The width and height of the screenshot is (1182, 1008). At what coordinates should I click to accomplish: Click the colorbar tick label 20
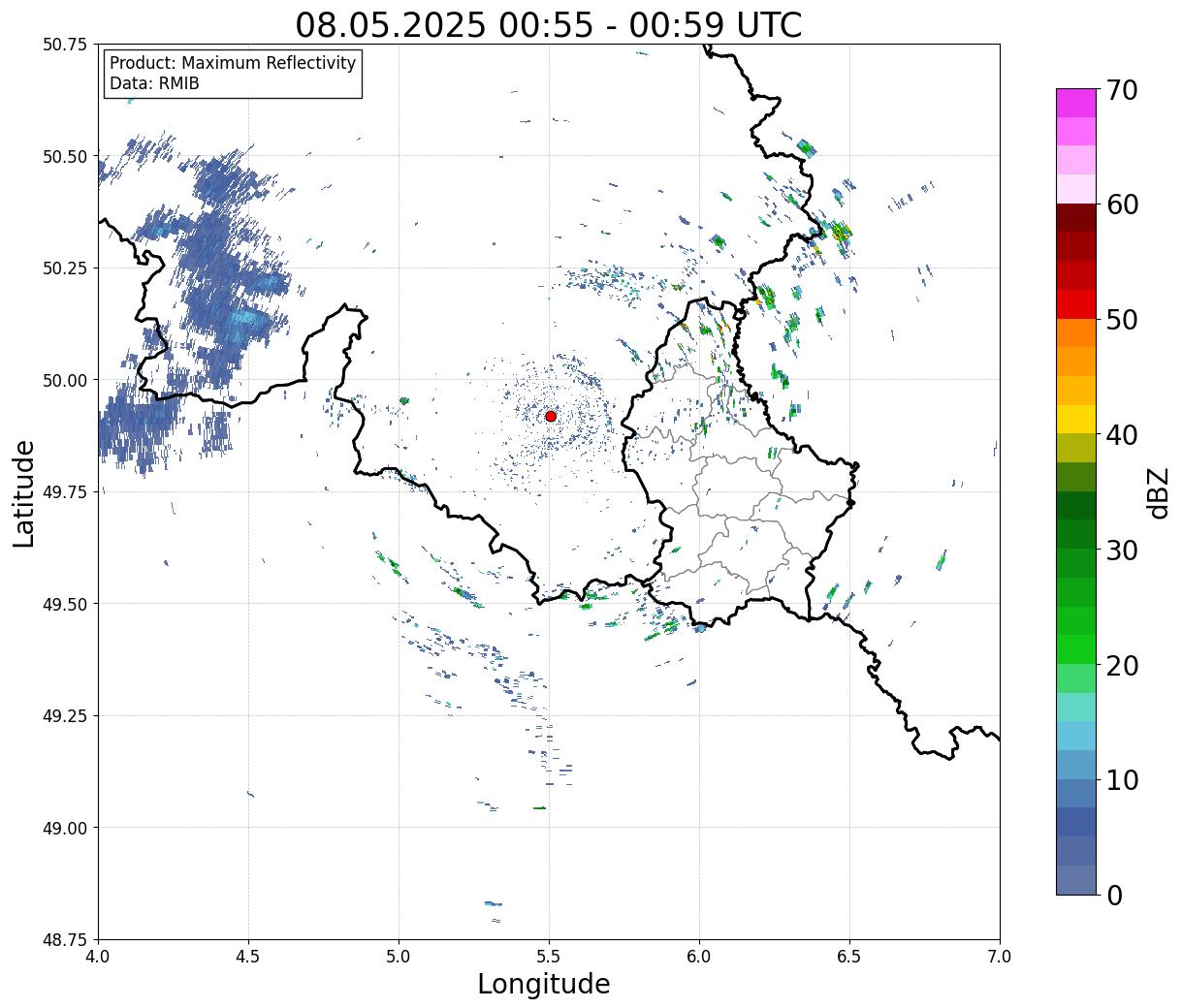click(1121, 665)
